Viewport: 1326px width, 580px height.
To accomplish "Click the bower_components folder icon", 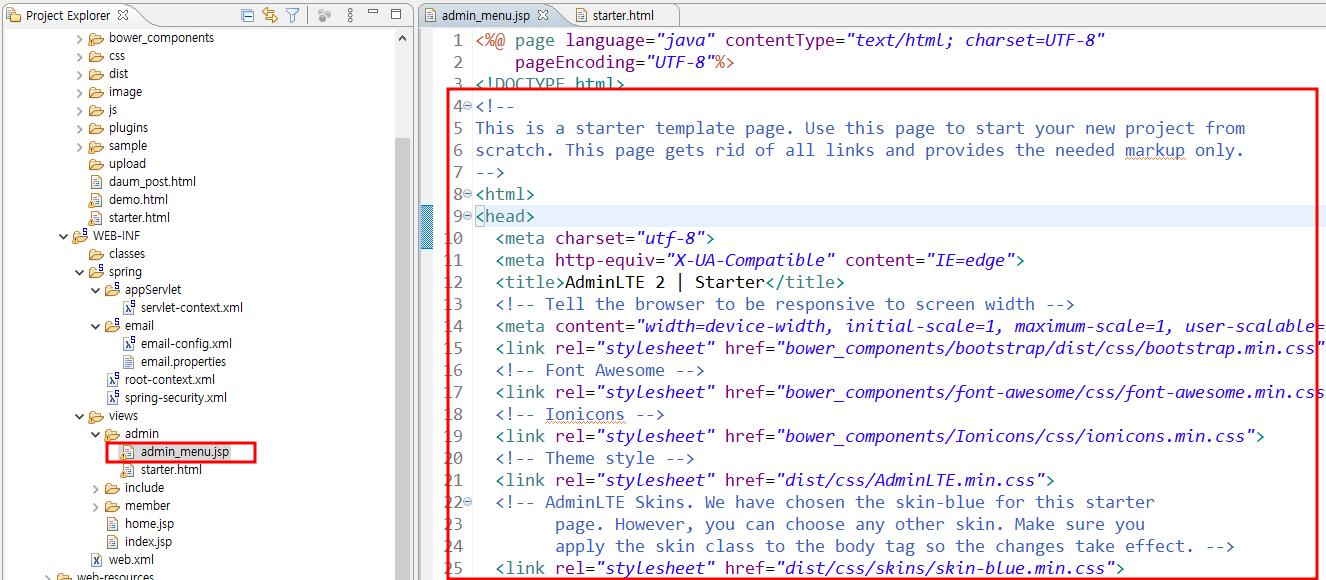I will 97,37.
